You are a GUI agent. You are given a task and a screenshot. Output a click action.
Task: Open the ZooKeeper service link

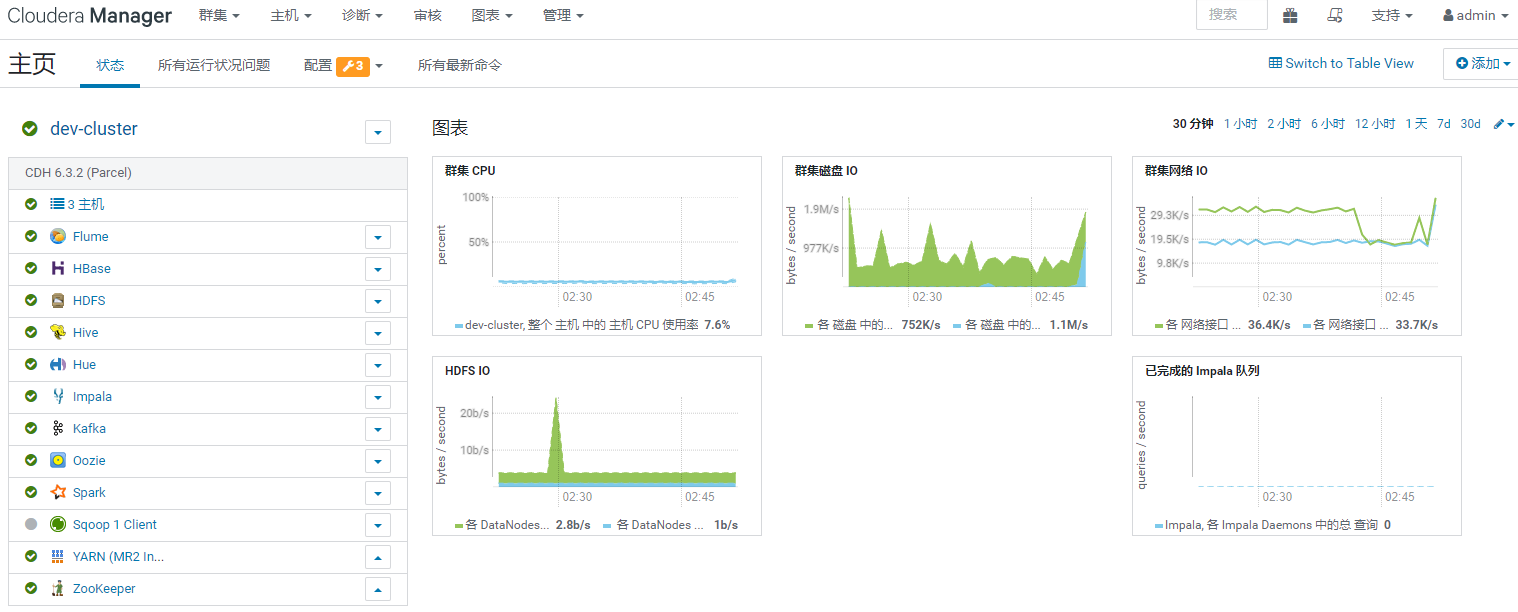(x=104, y=589)
